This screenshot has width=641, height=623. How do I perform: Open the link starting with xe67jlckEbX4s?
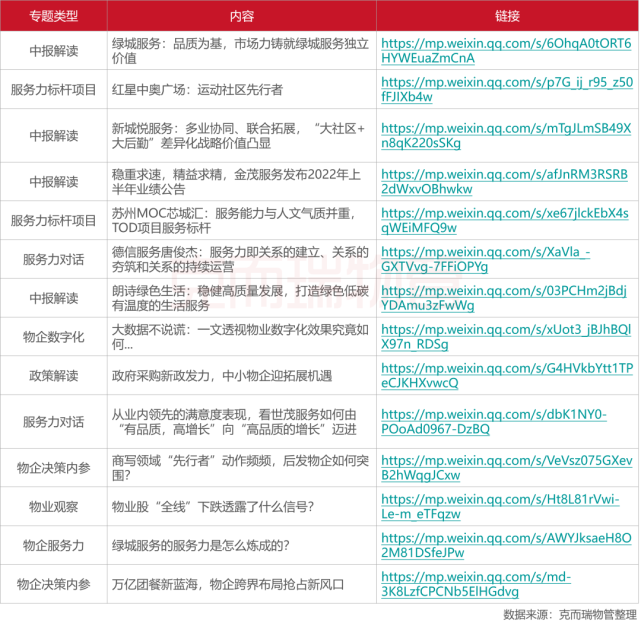tap(505, 220)
